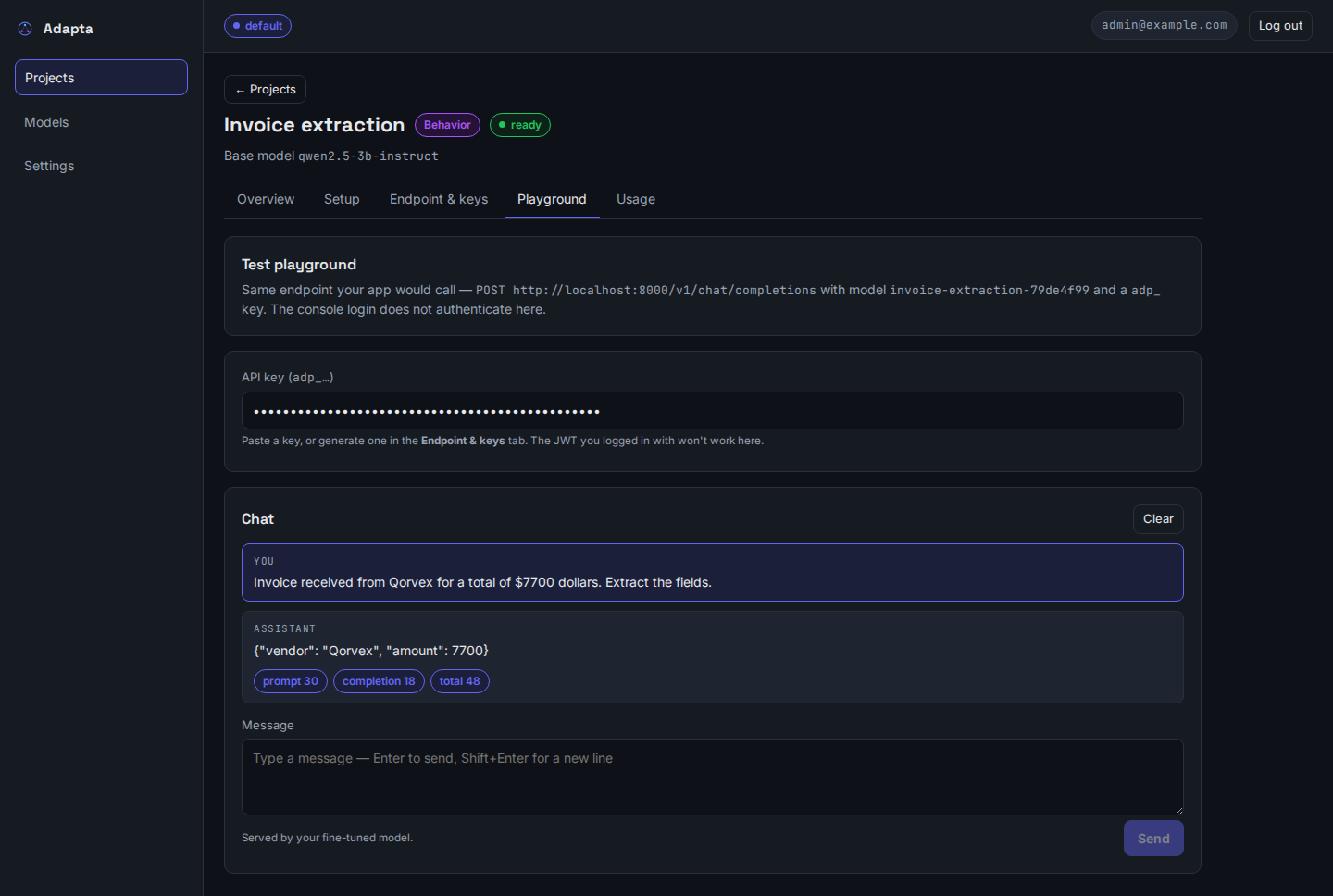Click the Adapta logo icon

click(25, 29)
